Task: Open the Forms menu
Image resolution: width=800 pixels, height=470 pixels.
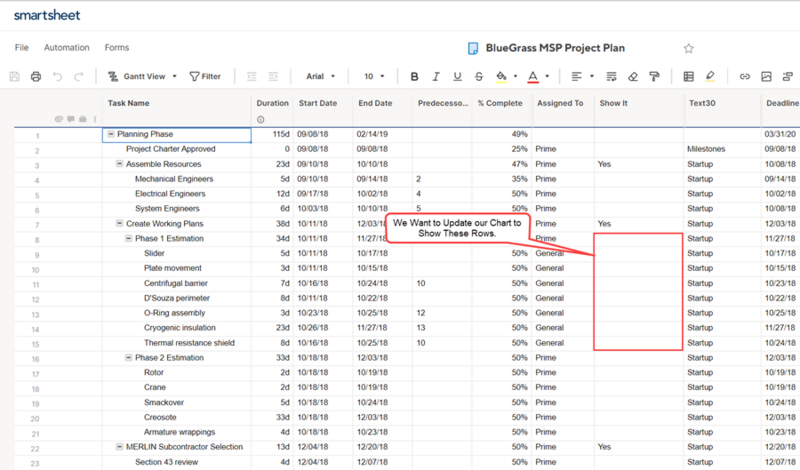Action: 117,47
